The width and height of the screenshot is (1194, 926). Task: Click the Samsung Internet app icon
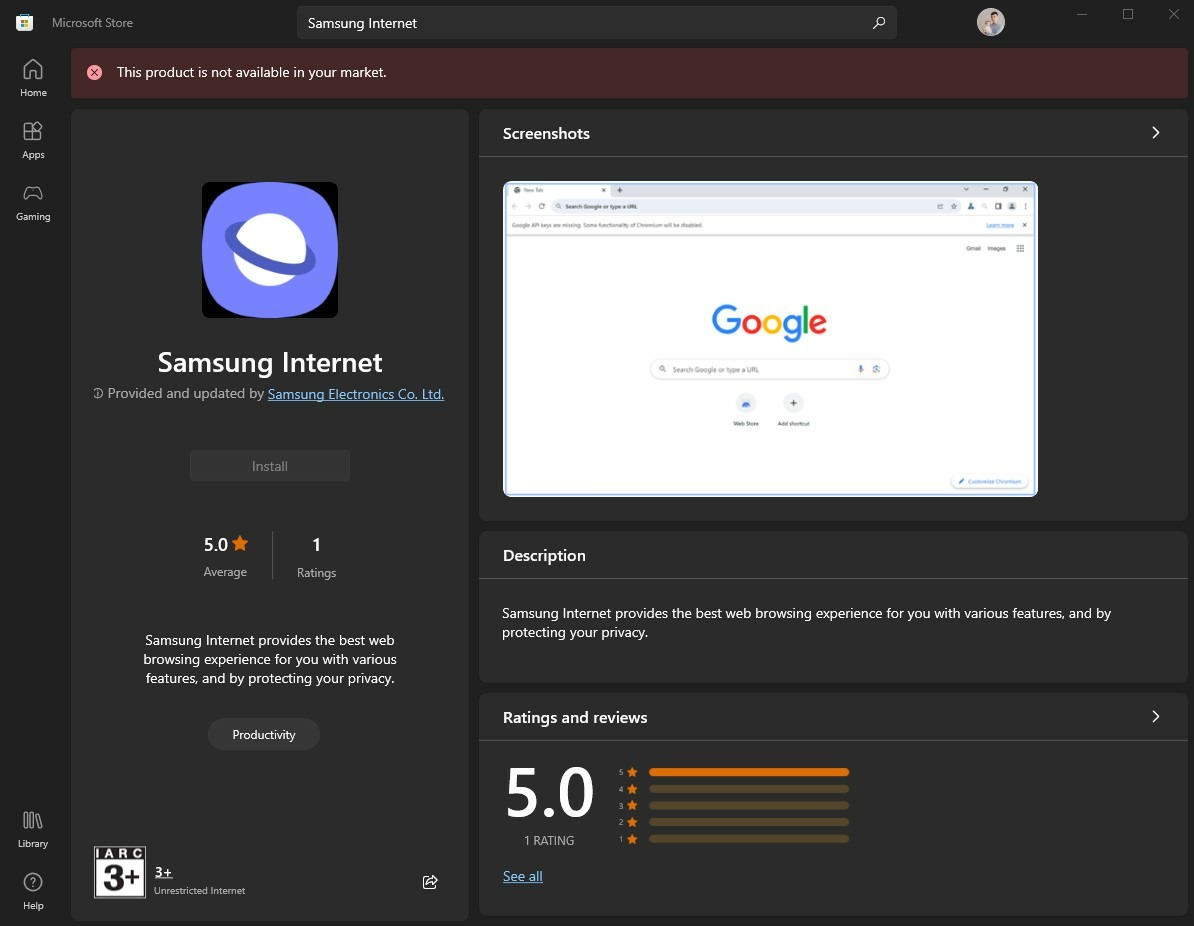pyautogui.click(x=270, y=250)
